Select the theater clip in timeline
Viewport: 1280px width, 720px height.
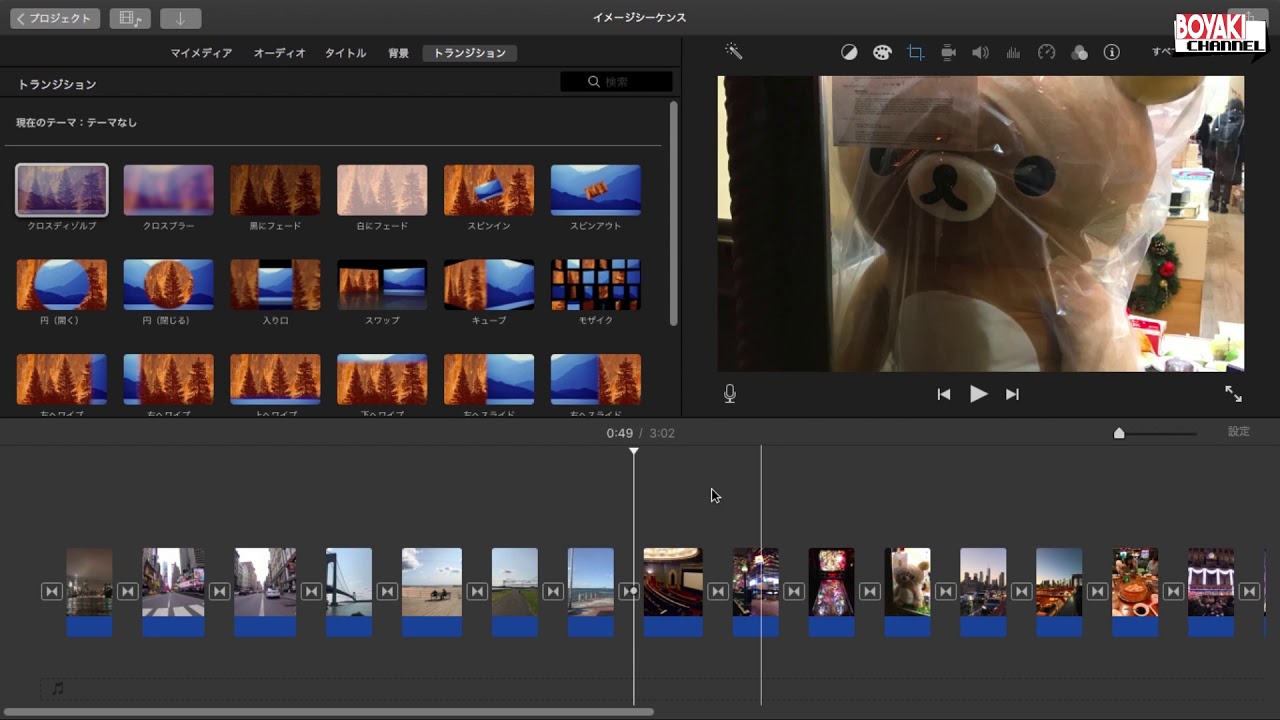coord(673,591)
